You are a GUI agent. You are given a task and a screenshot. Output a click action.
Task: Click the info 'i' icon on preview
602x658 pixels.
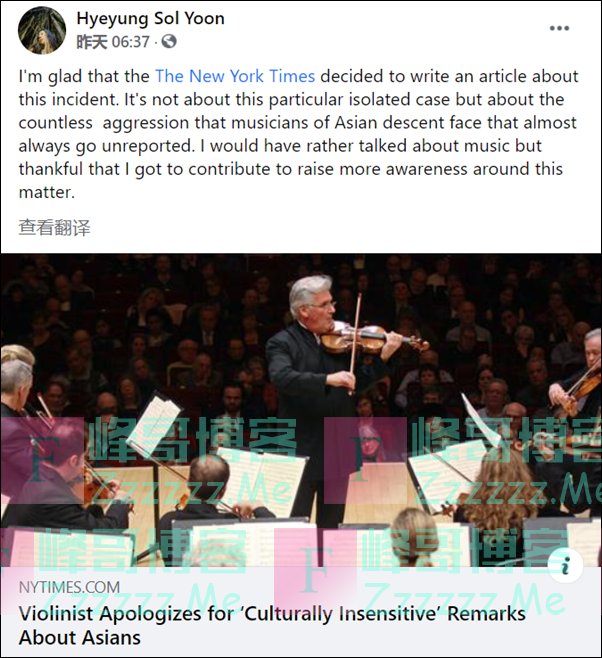[565, 565]
